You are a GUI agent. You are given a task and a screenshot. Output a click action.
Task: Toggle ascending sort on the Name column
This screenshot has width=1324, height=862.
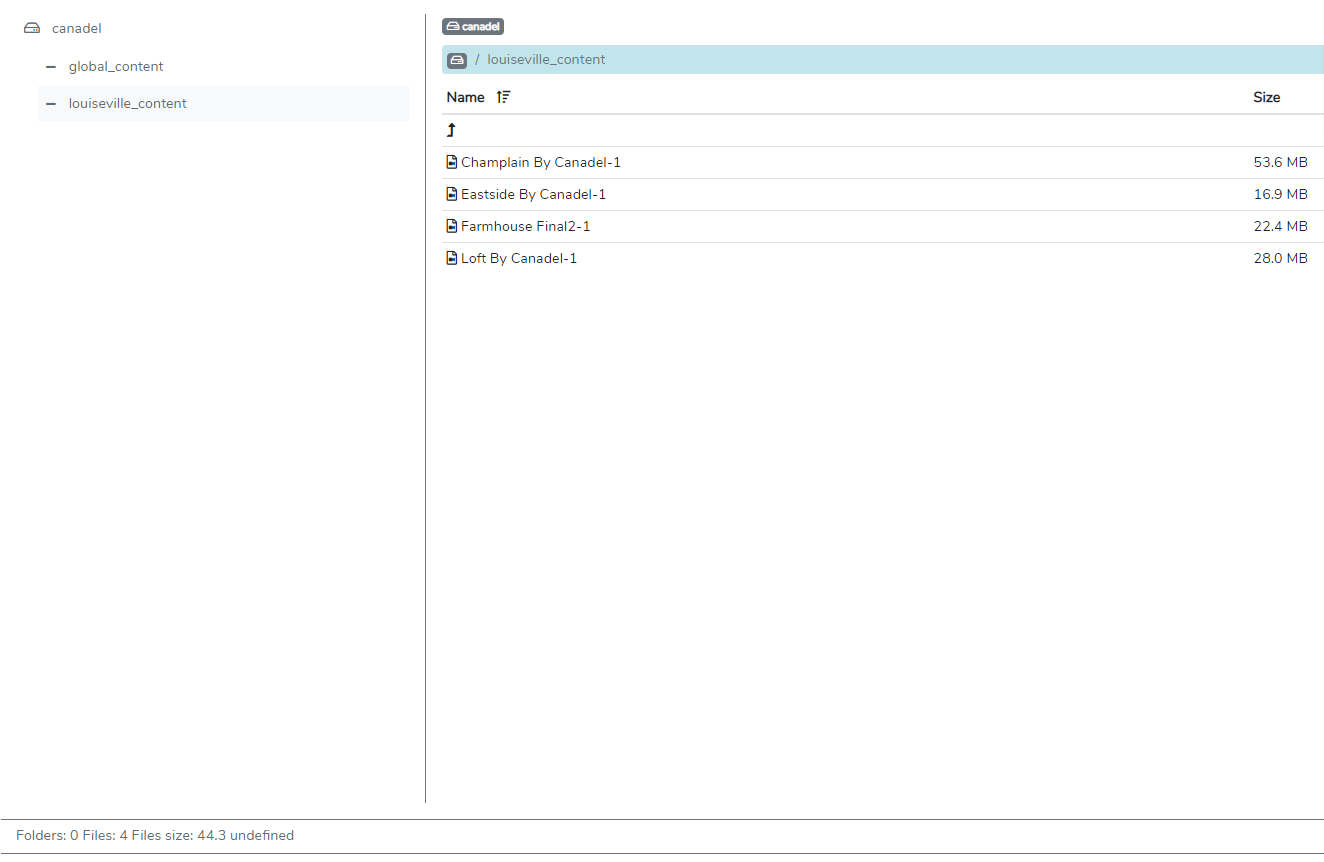point(504,96)
